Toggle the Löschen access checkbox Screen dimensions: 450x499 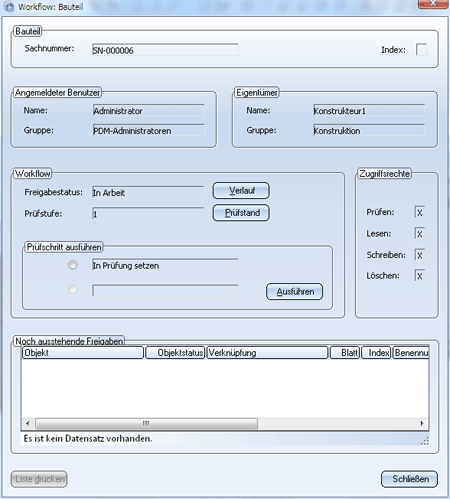coord(420,276)
